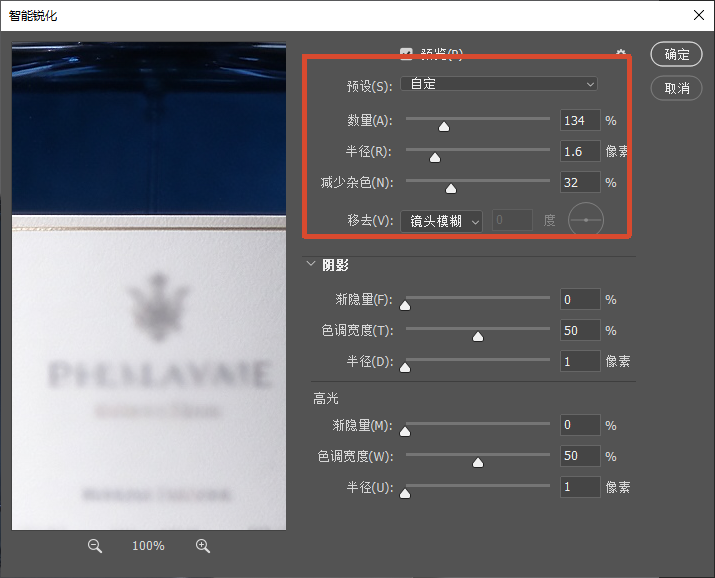
Task: Zoom out the preview with the minus magnifier
Action: (x=95, y=546)
